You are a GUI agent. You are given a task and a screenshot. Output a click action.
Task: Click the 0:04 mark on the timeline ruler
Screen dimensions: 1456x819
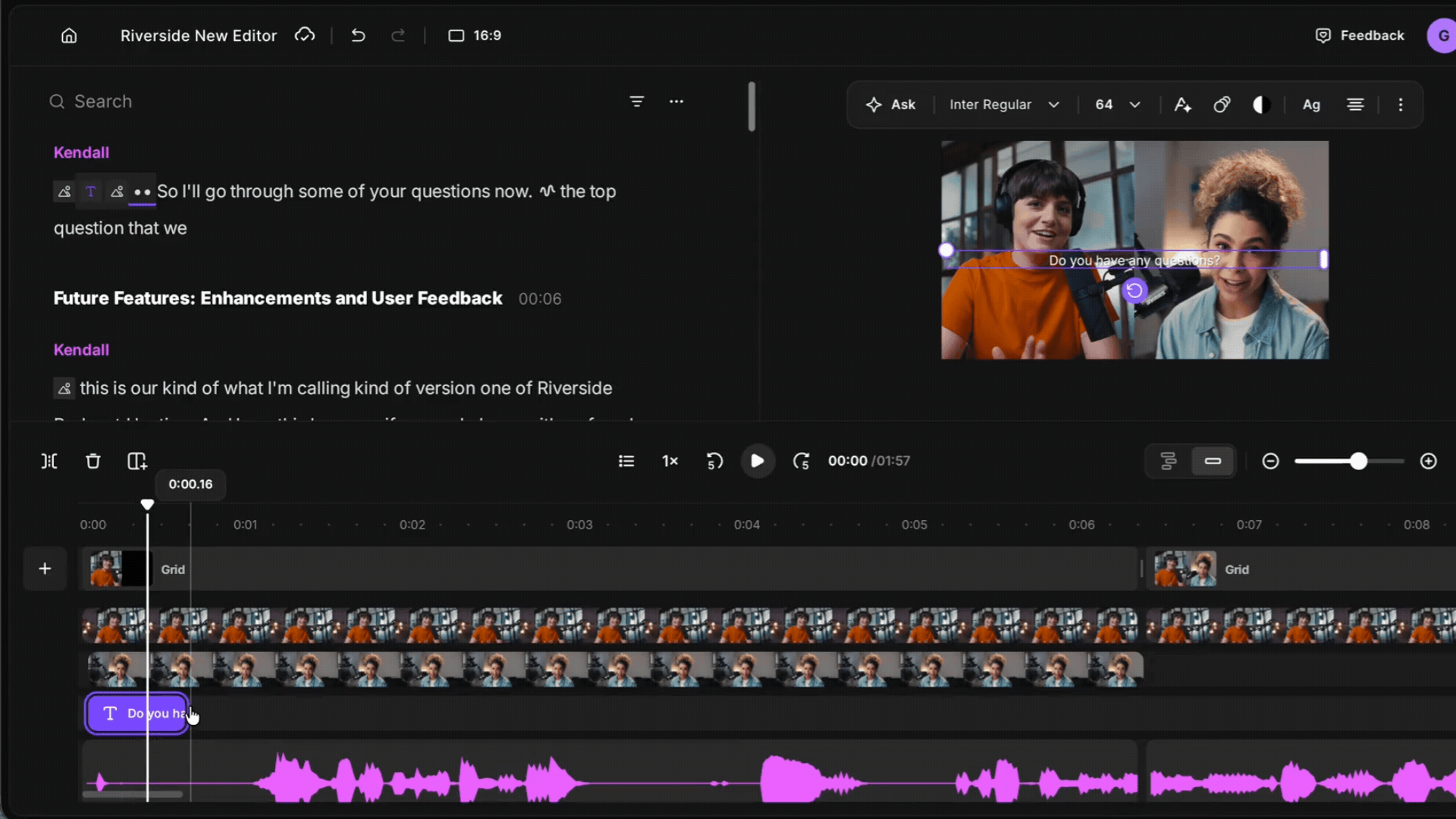(x=746, y=525)
